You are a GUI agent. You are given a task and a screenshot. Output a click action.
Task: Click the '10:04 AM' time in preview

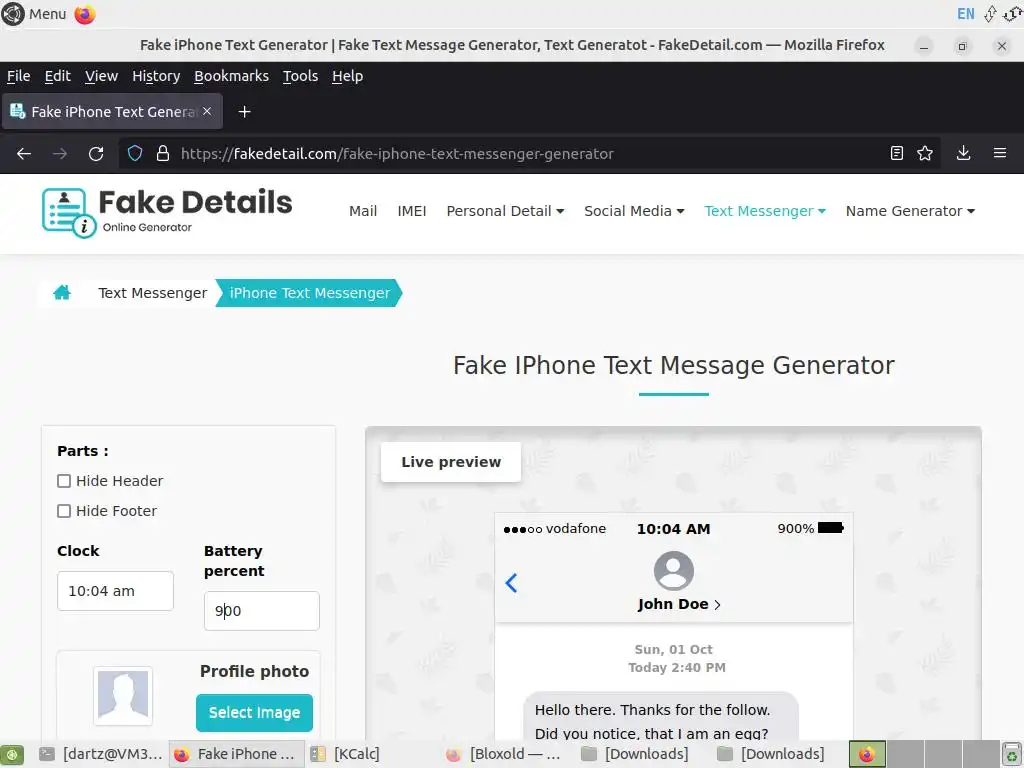(673, 529)
